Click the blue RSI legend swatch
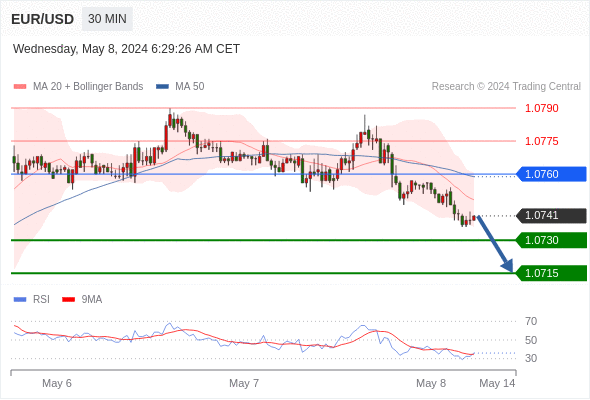The image size is (590, 400). 20,300
